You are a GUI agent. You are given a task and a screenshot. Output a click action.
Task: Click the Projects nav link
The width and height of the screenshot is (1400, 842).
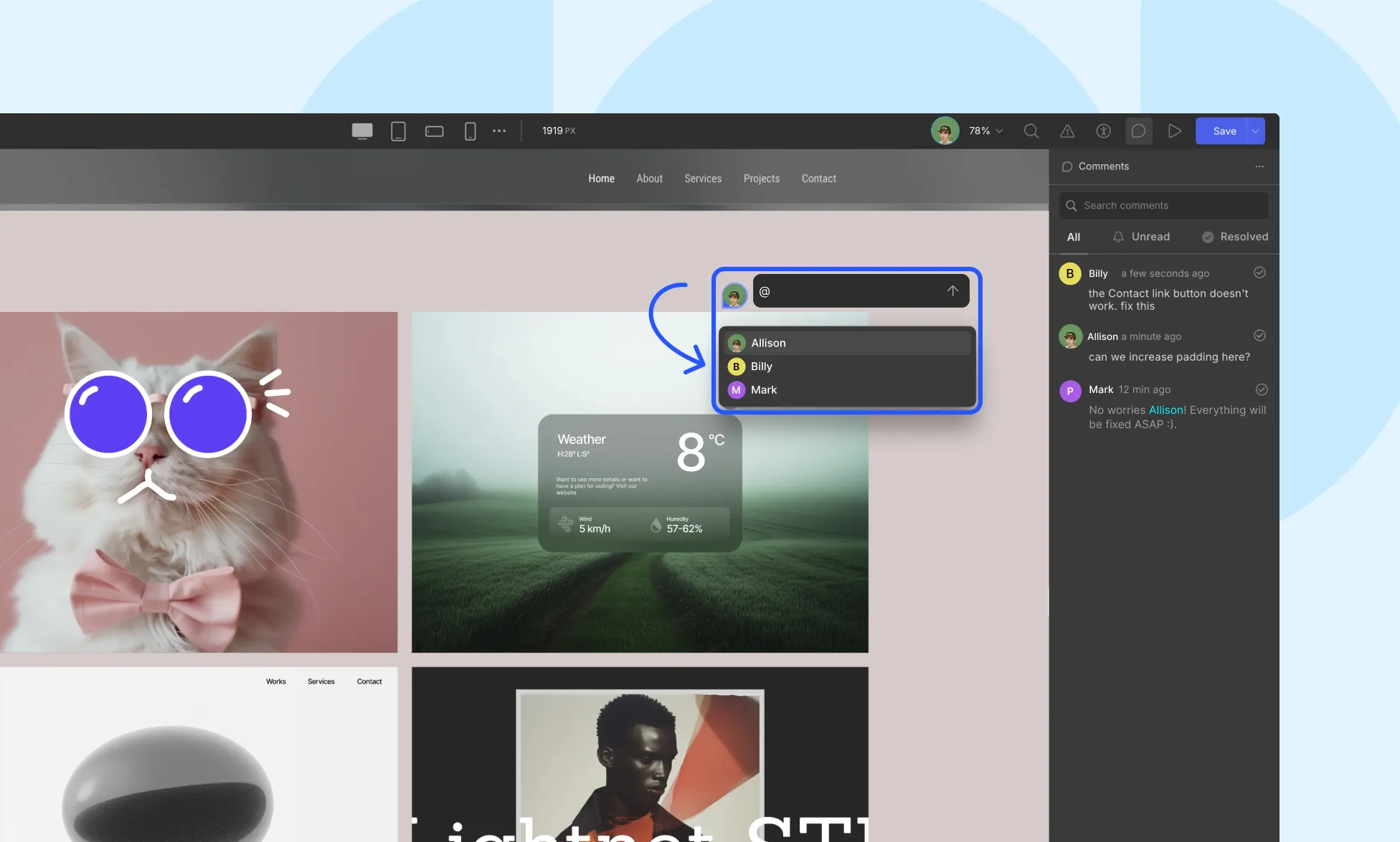[762, 179]
